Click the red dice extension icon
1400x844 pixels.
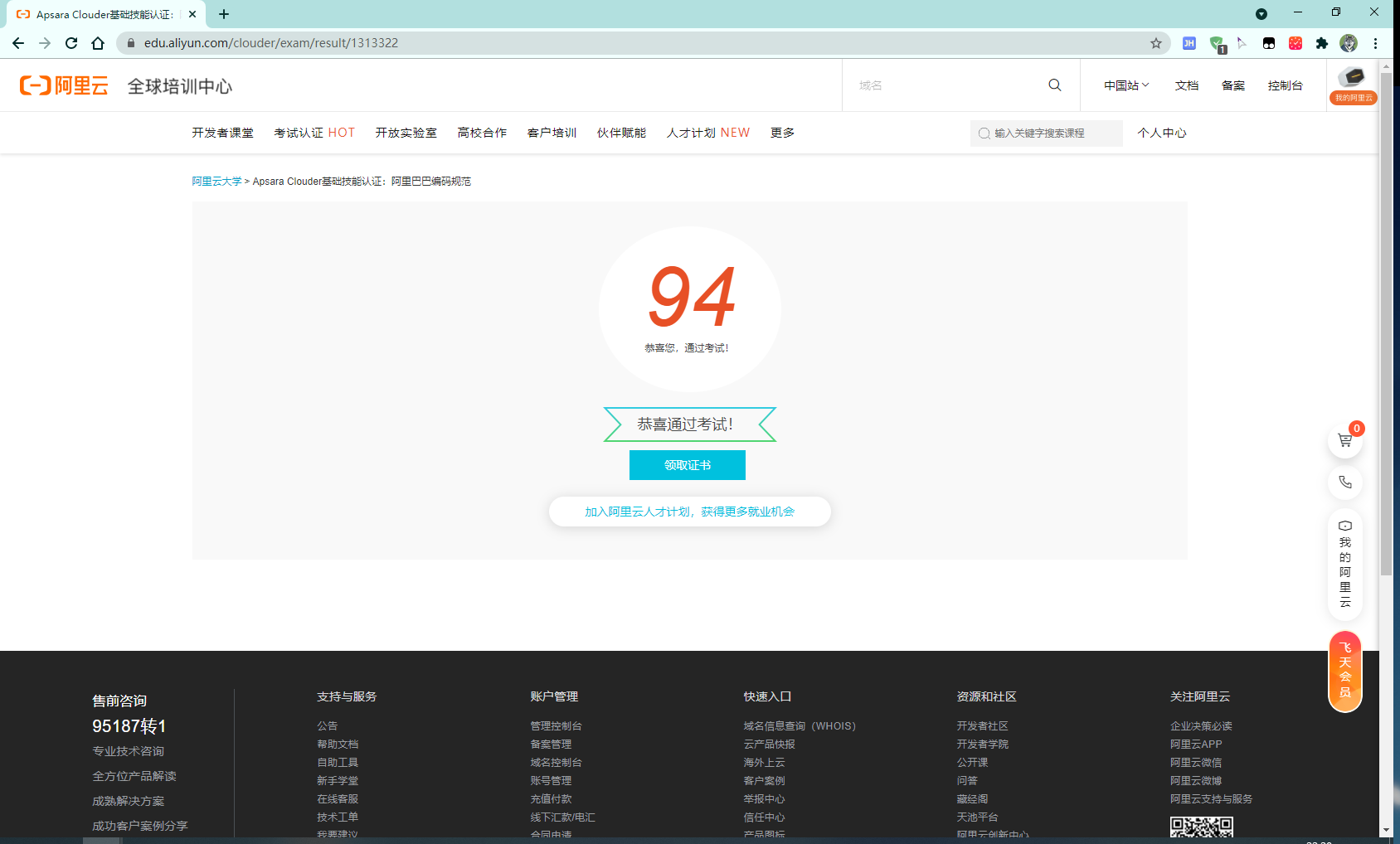pos(1295,43)
